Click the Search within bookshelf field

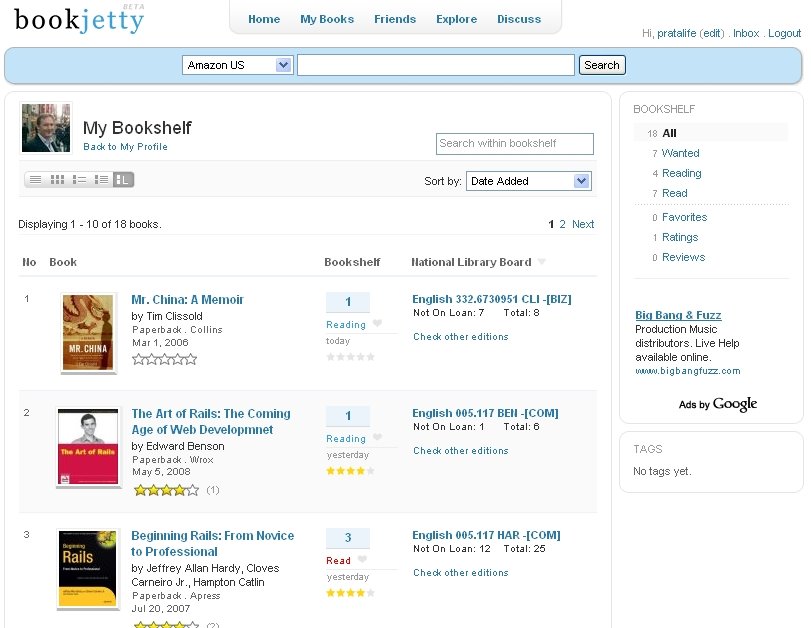click(x=515, y=144)
